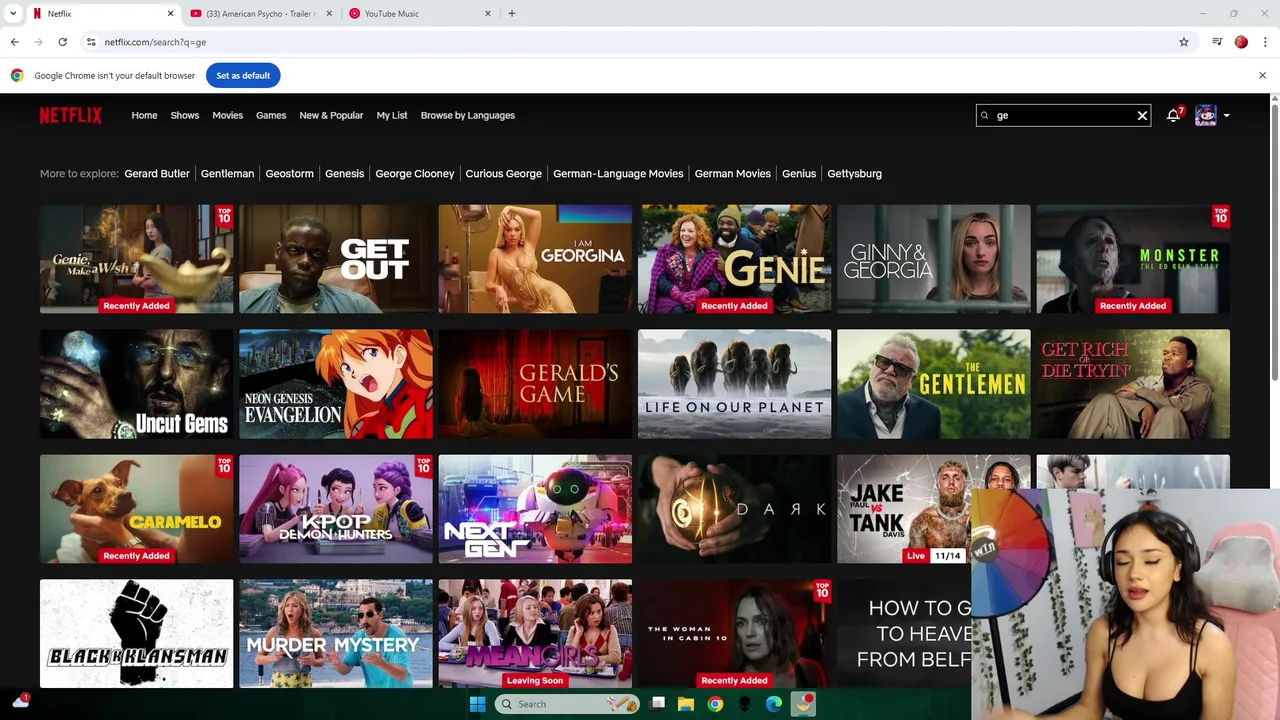Open the Shows menu item
Viewport: 1280px width, 720px height.
coord(185,115)
